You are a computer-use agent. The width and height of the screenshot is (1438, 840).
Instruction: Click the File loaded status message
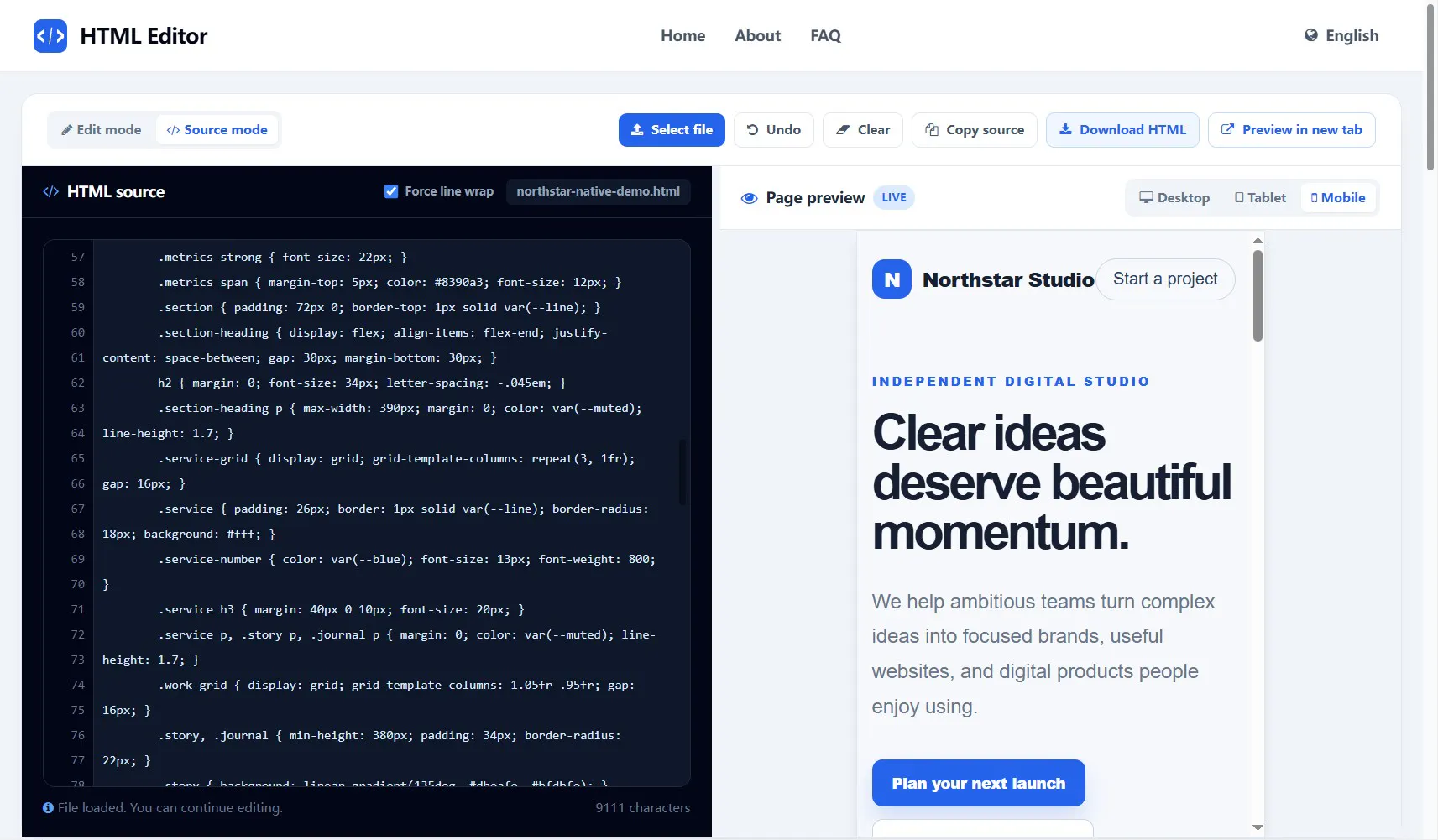pos(170,808)
